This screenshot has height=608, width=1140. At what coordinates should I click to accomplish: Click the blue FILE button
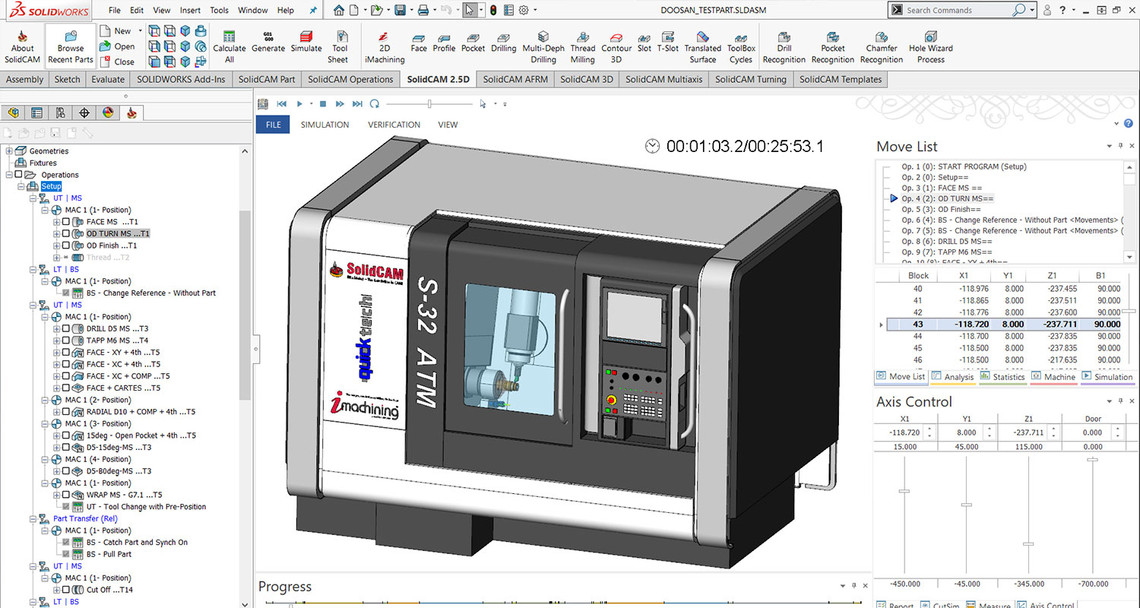(272, 125)
